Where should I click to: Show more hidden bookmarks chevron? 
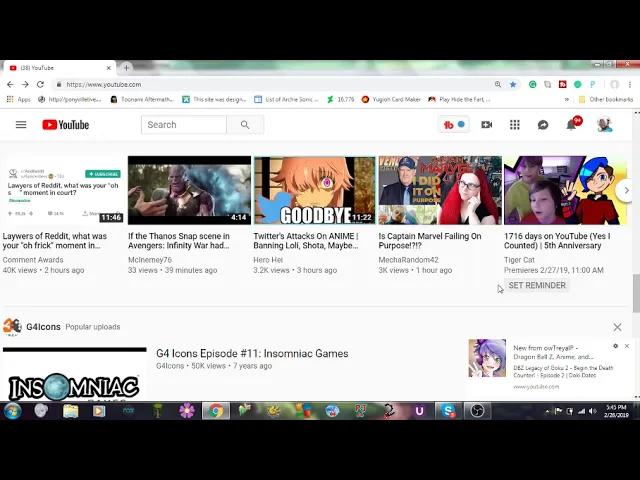click(567, 99)
